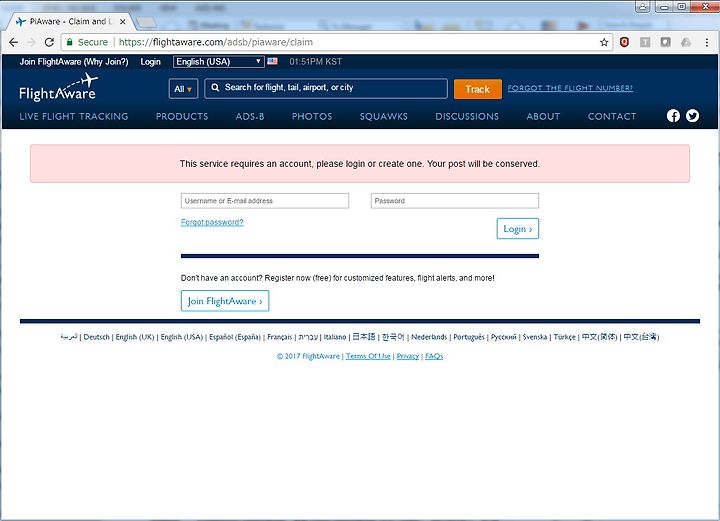
Task: Open the PRODUCTS menu
Action: 182,116
